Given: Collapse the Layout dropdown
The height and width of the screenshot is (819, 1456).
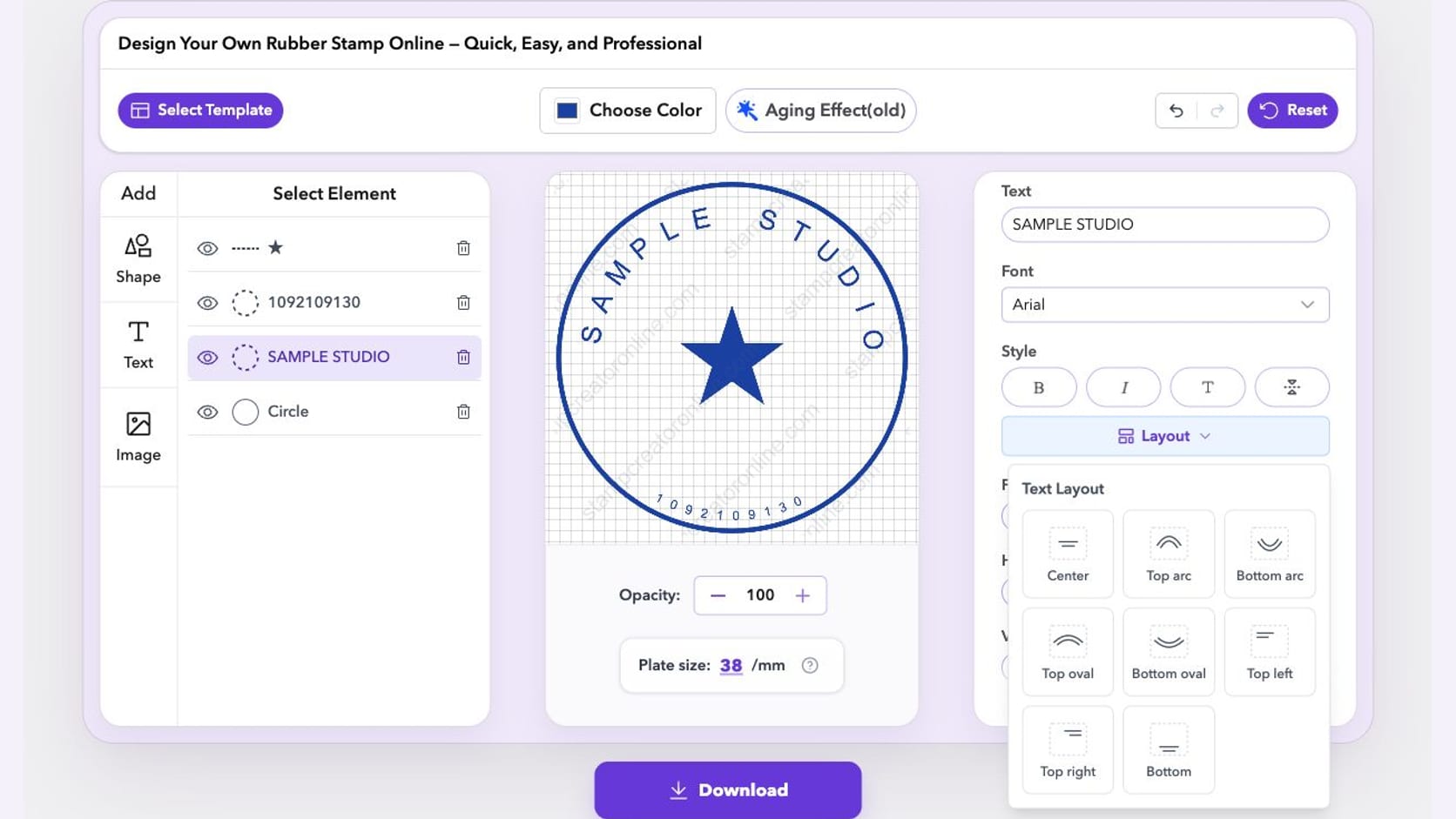Looking at the screenshot, I should (1165, 436).
